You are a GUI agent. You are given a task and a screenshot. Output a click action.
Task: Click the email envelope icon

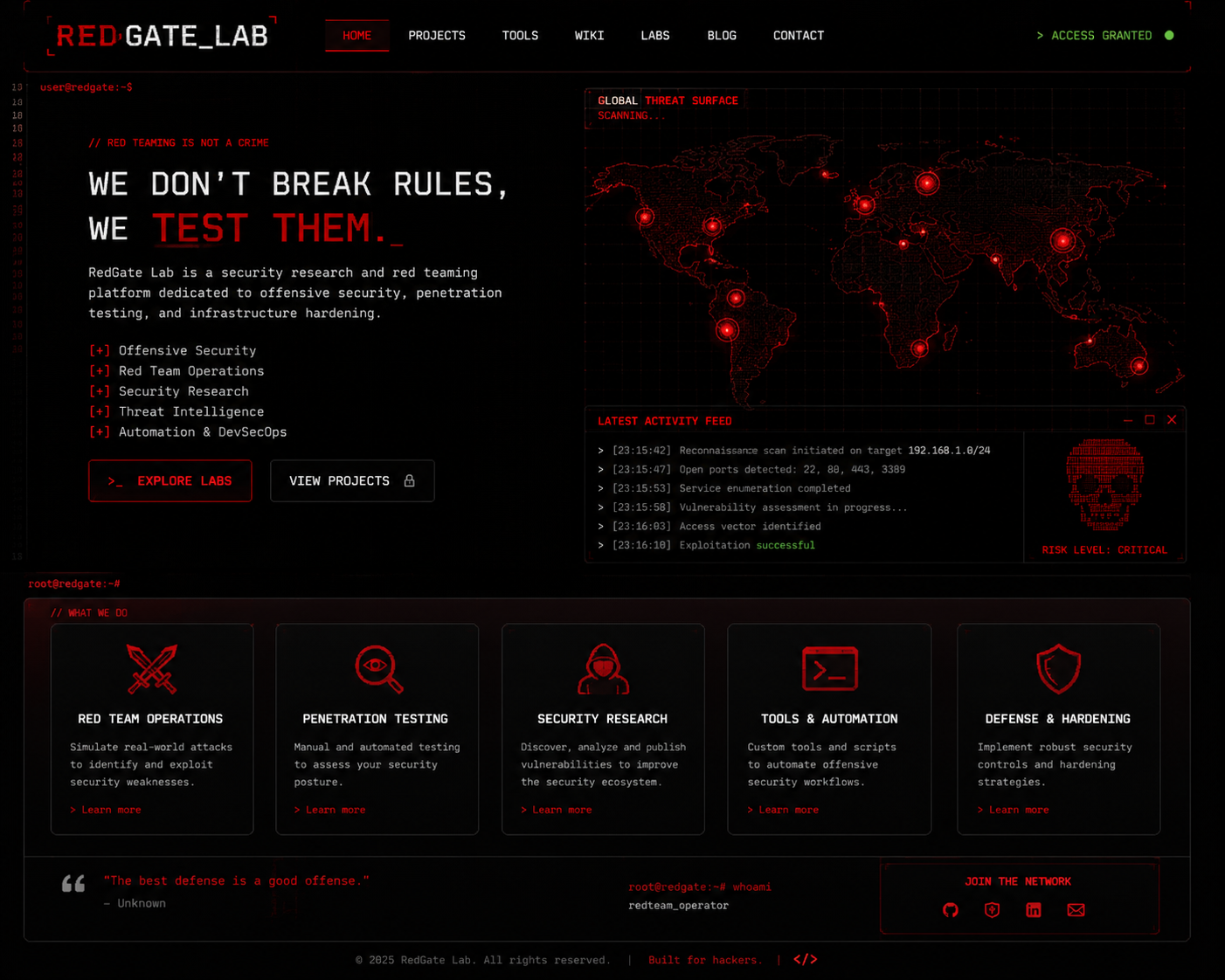[1076, 910]
